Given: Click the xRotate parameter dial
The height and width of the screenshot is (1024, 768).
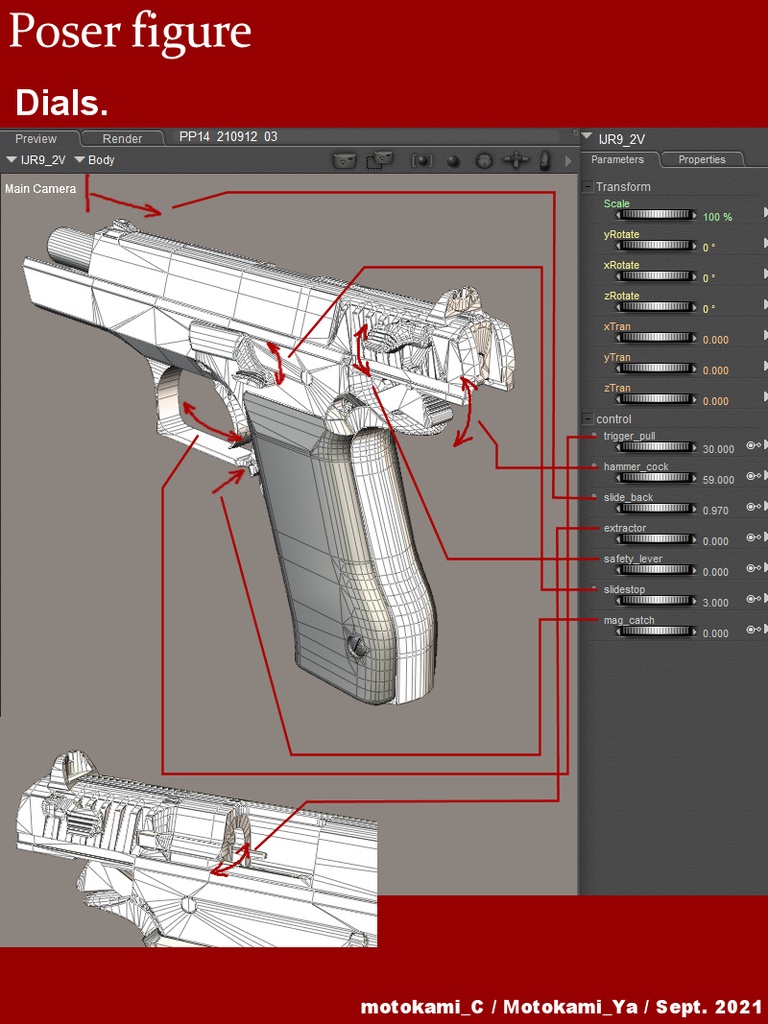Looking at the screenshot, I should [x=656, y=276].
